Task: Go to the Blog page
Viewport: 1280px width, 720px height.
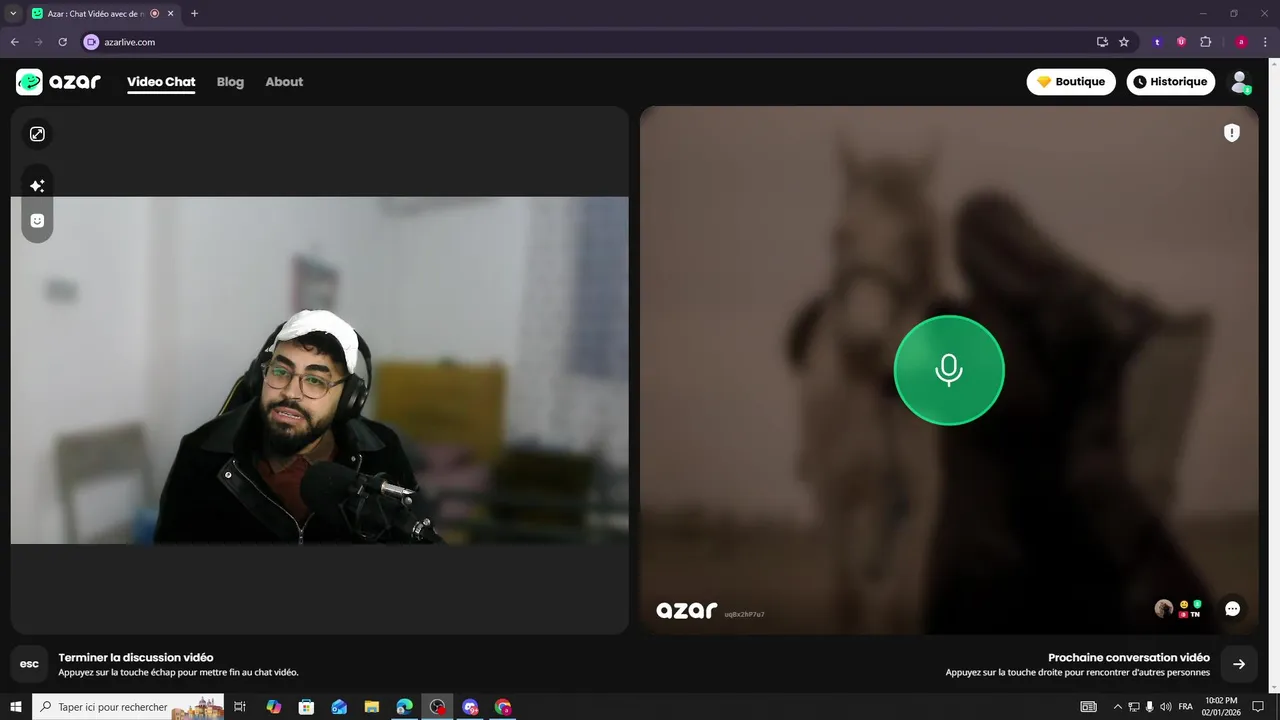Action: pos(230,82)
